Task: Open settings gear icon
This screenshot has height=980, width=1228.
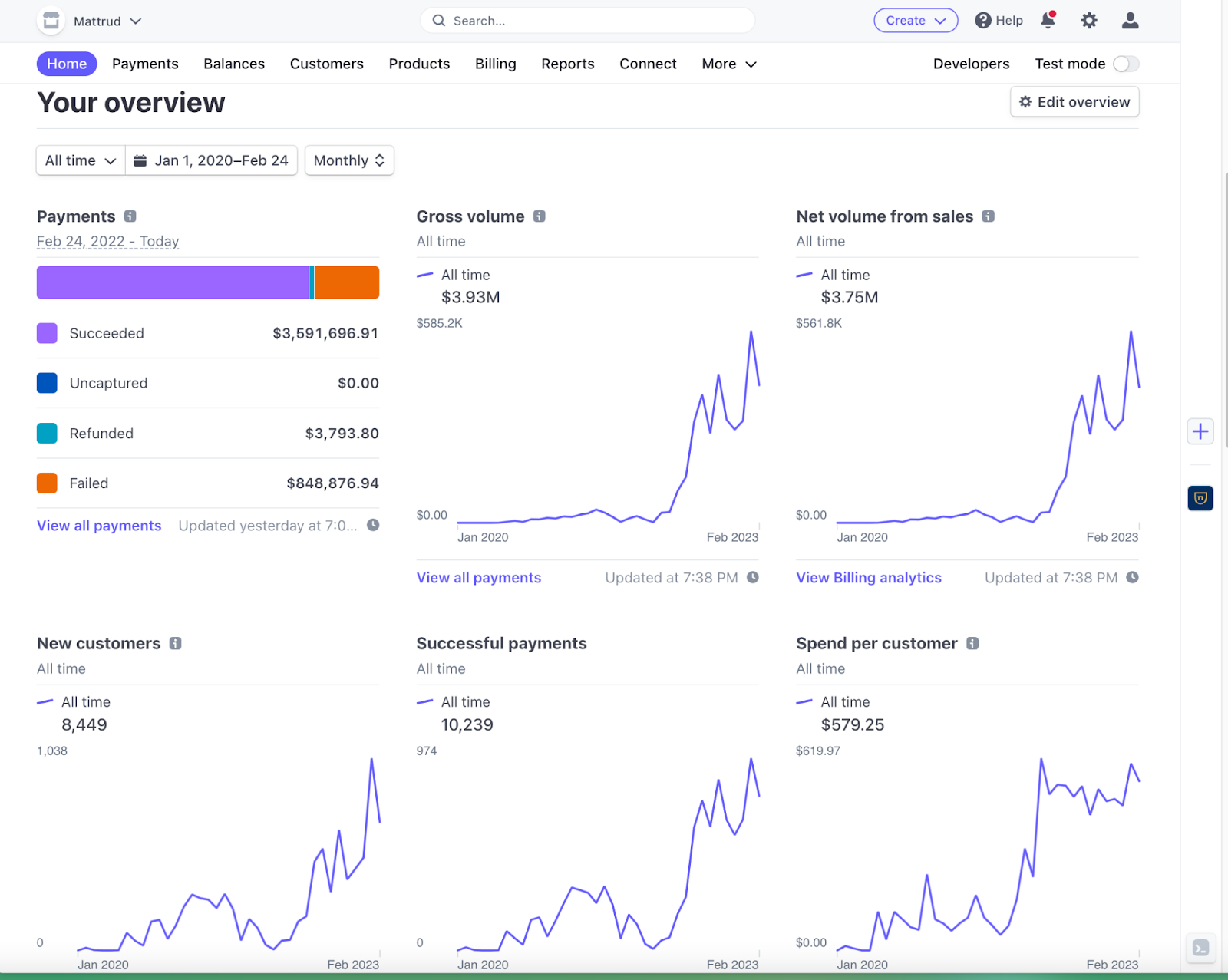Action: (x=1089, y=21)
